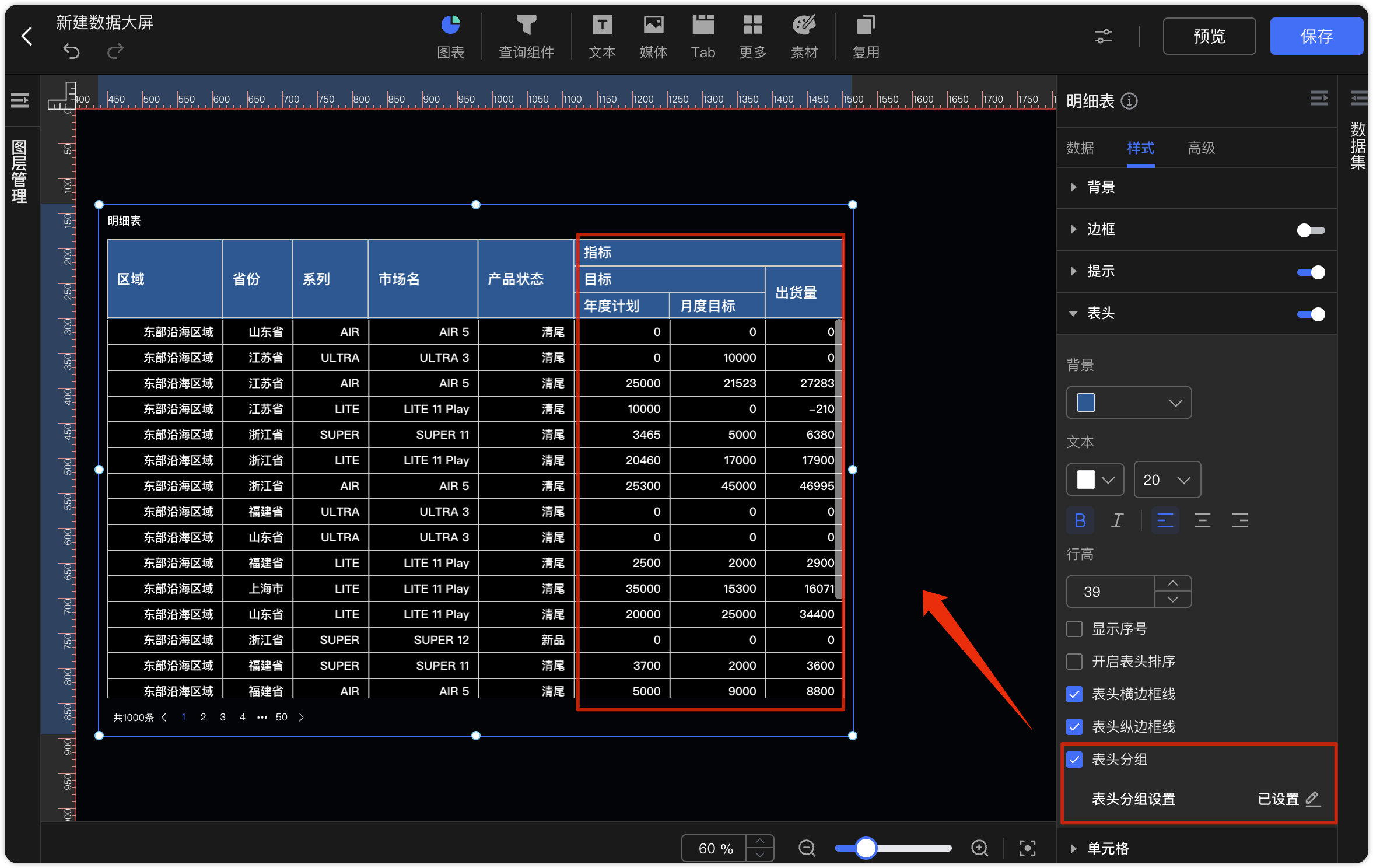Check the 开启表头排序 checkbox

point(1074,661)
